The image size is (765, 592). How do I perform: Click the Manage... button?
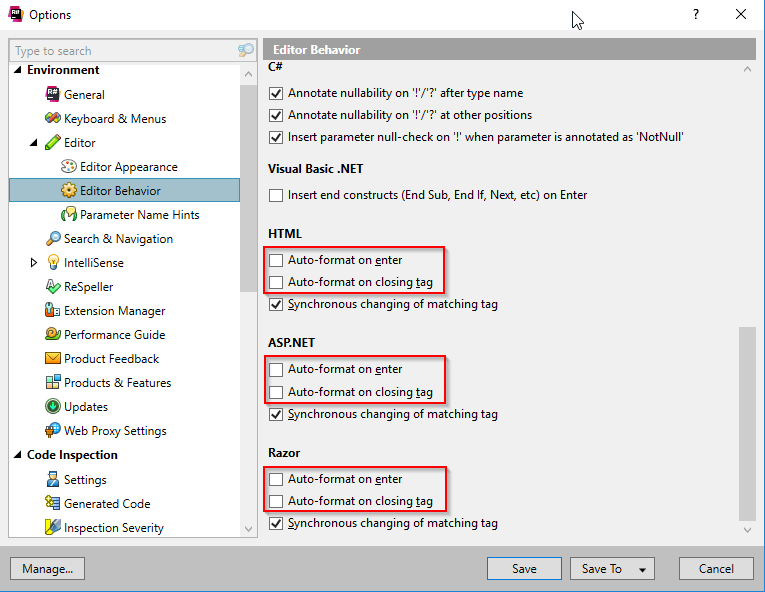47,569
